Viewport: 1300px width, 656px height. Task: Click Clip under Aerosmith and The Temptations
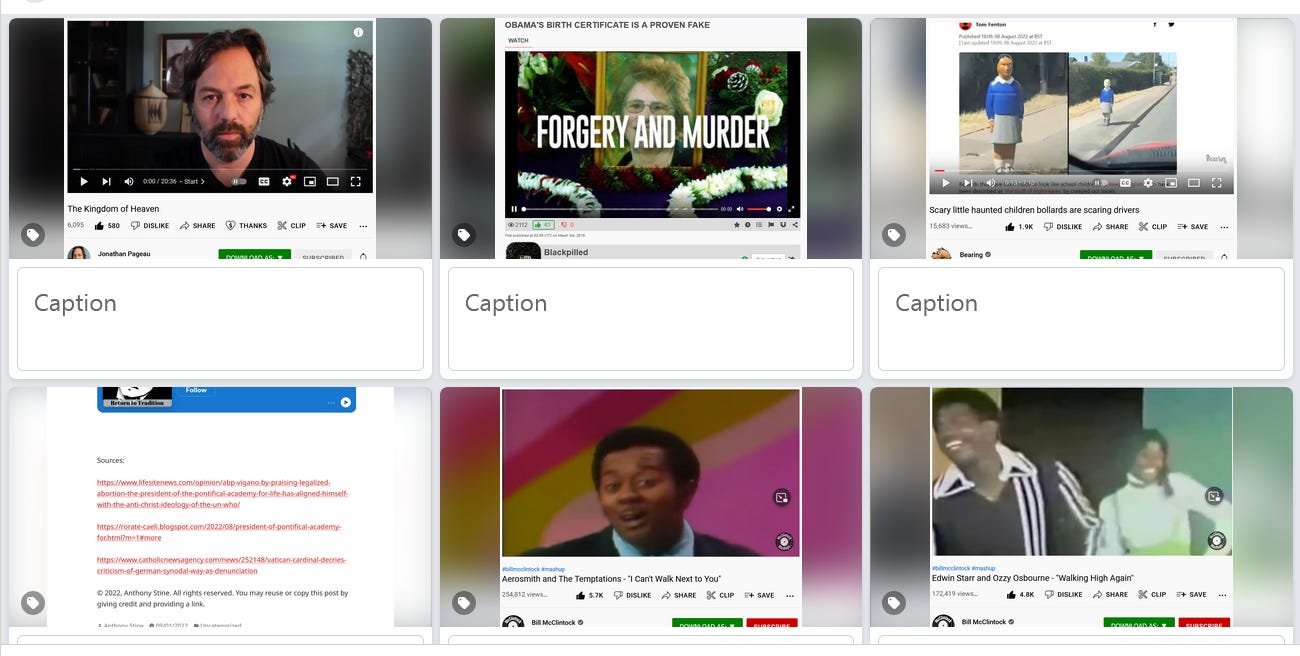720,595
